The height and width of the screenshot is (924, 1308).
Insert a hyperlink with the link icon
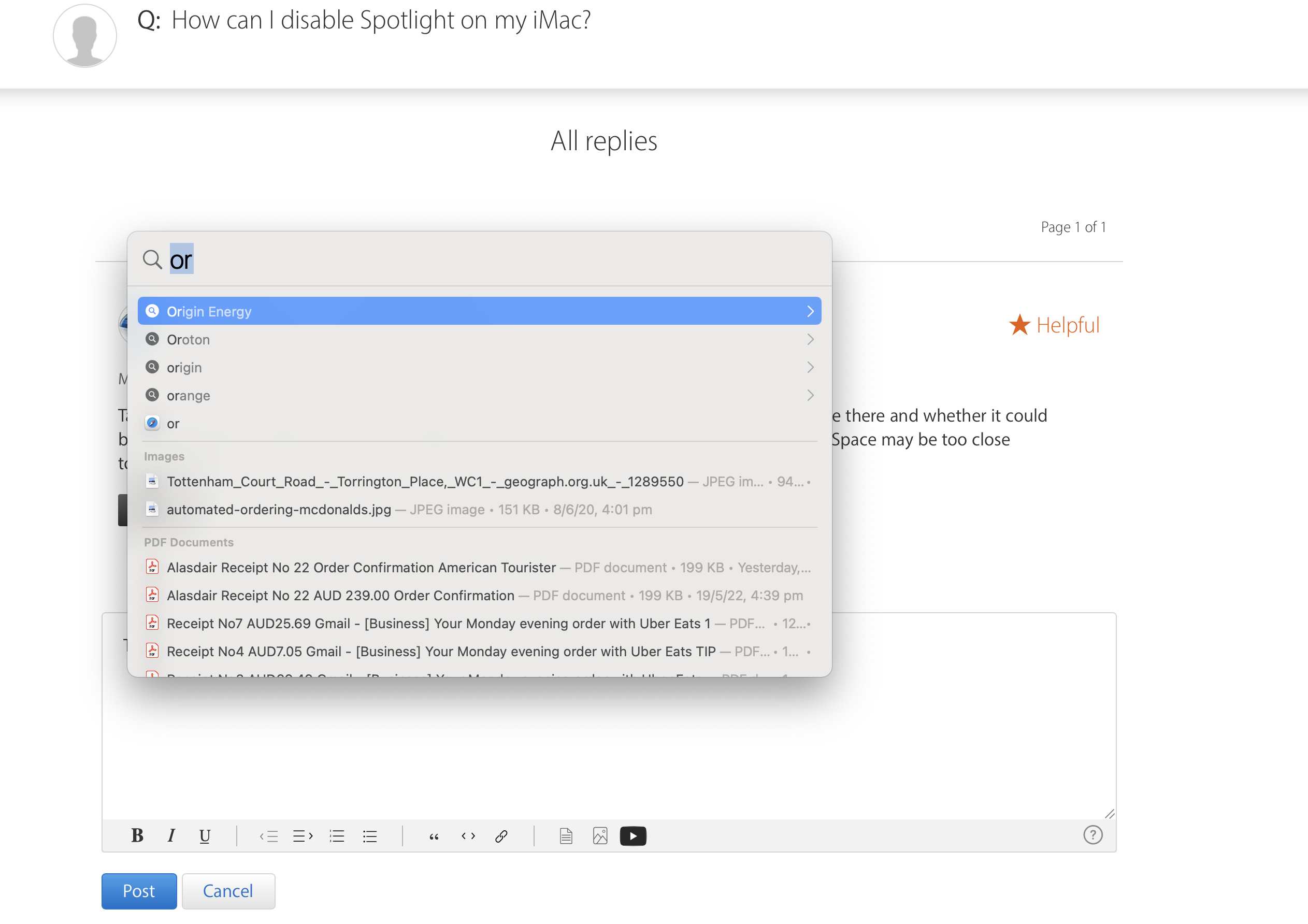click(501, 836)
